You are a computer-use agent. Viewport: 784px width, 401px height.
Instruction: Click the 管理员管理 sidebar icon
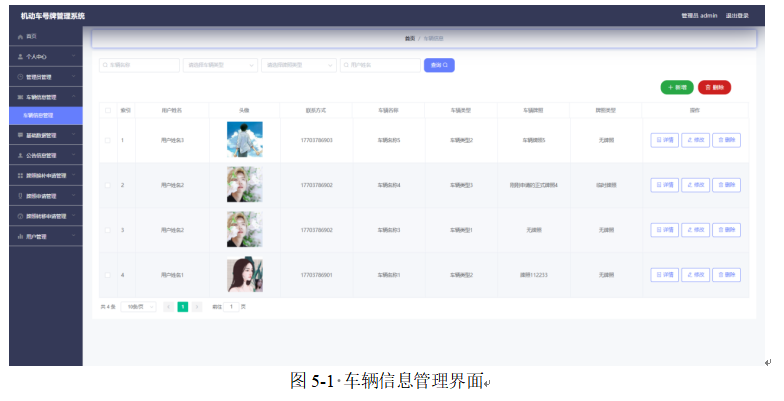[20, 77]
